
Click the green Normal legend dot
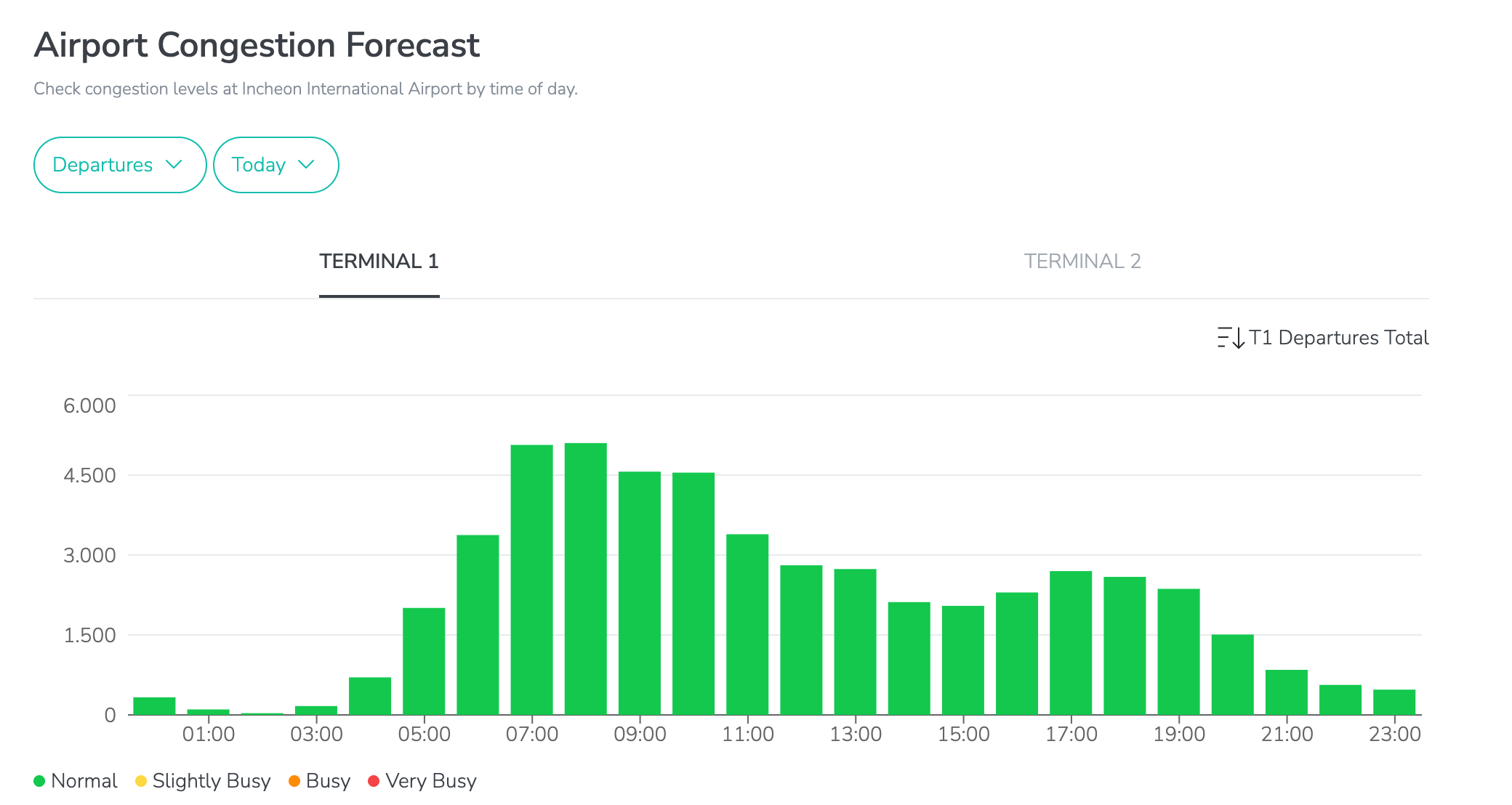point(39,781)
